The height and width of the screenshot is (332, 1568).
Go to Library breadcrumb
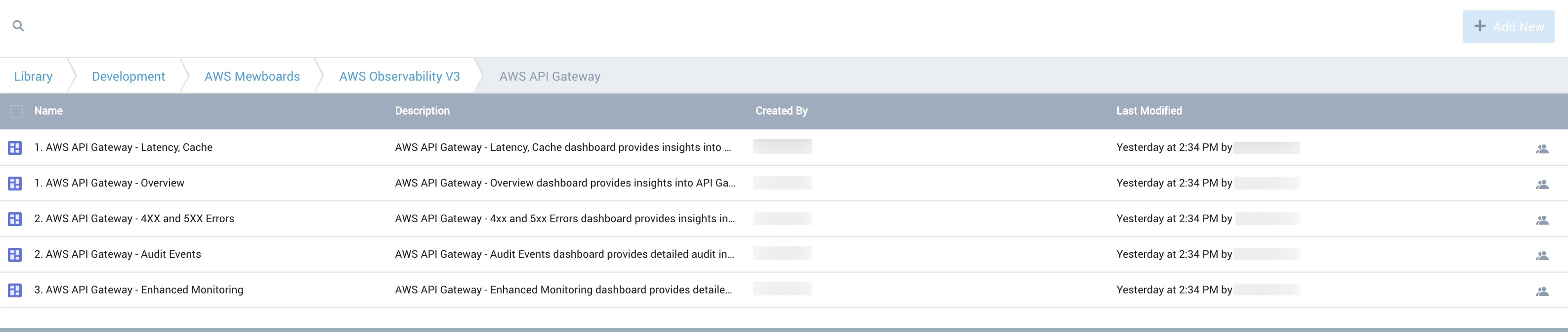pyautogui.click(x=33, y=76)
